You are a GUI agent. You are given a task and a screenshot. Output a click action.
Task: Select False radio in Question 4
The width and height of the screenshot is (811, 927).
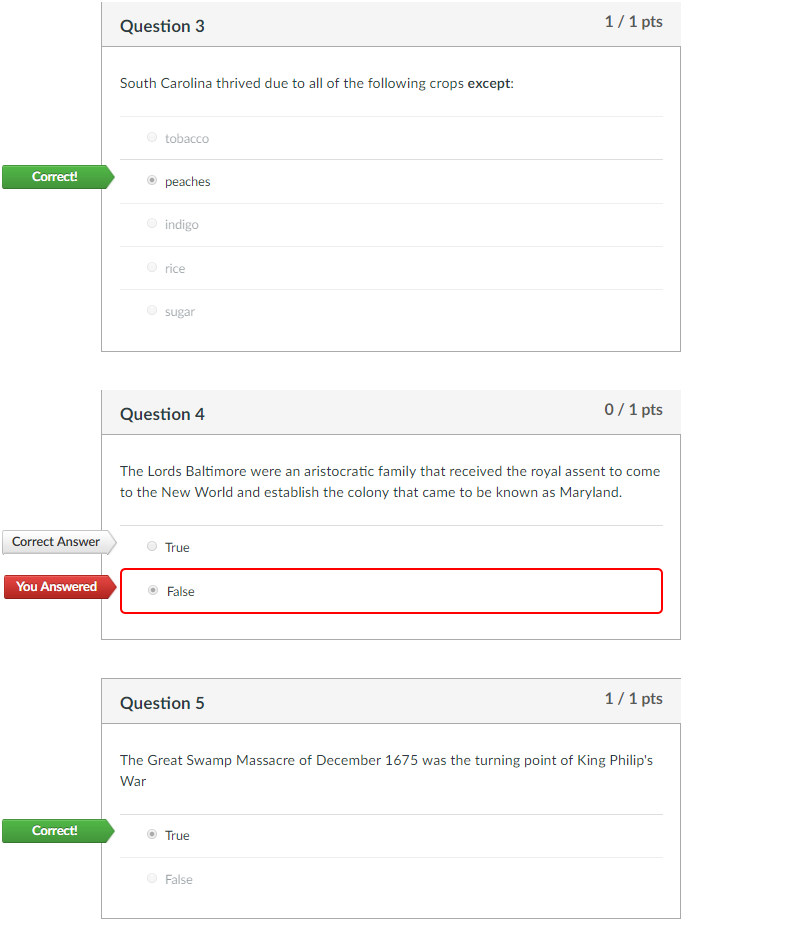point(153,591)
